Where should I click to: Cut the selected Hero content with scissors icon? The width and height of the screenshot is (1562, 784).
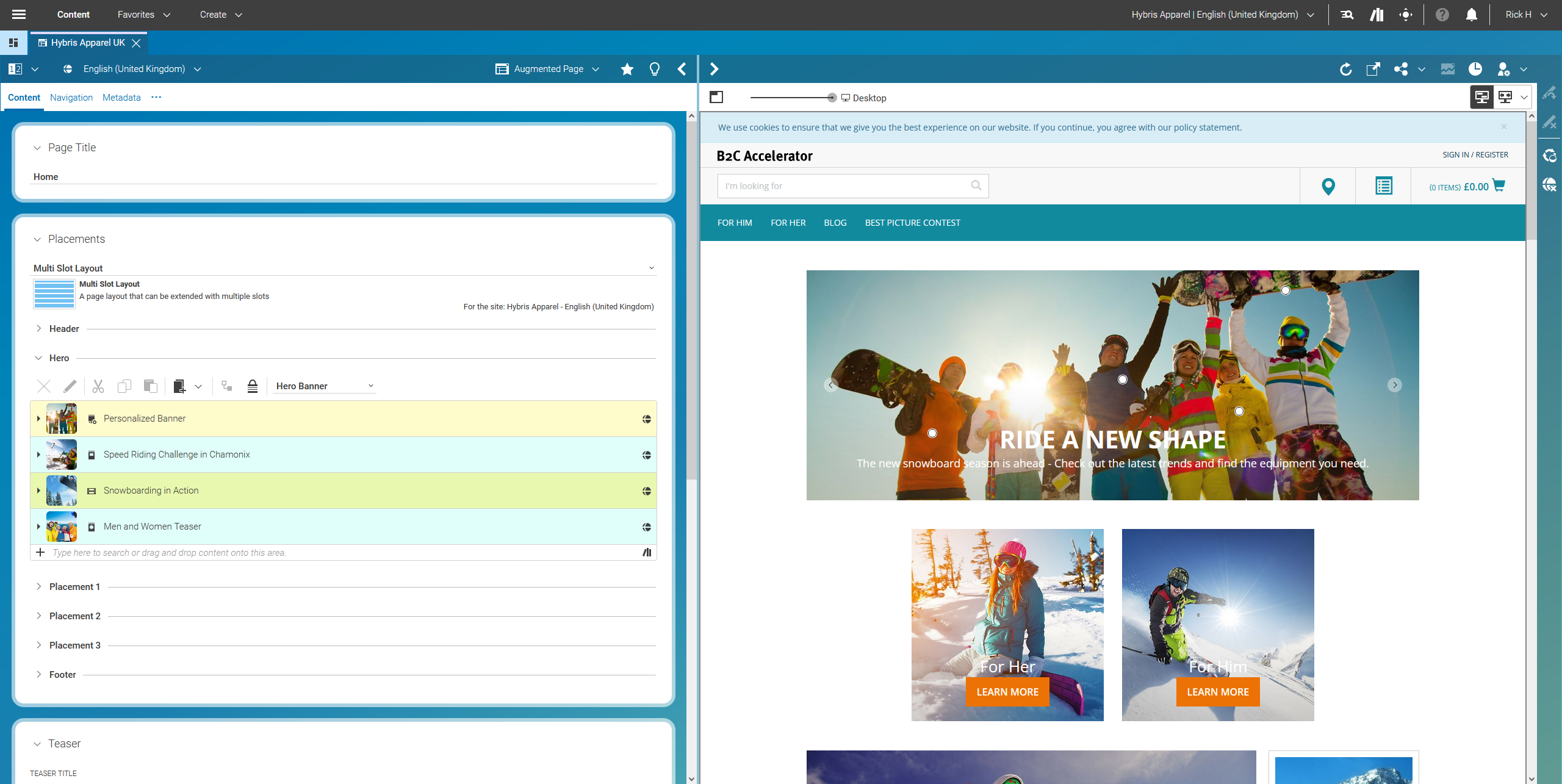point(98,386)
